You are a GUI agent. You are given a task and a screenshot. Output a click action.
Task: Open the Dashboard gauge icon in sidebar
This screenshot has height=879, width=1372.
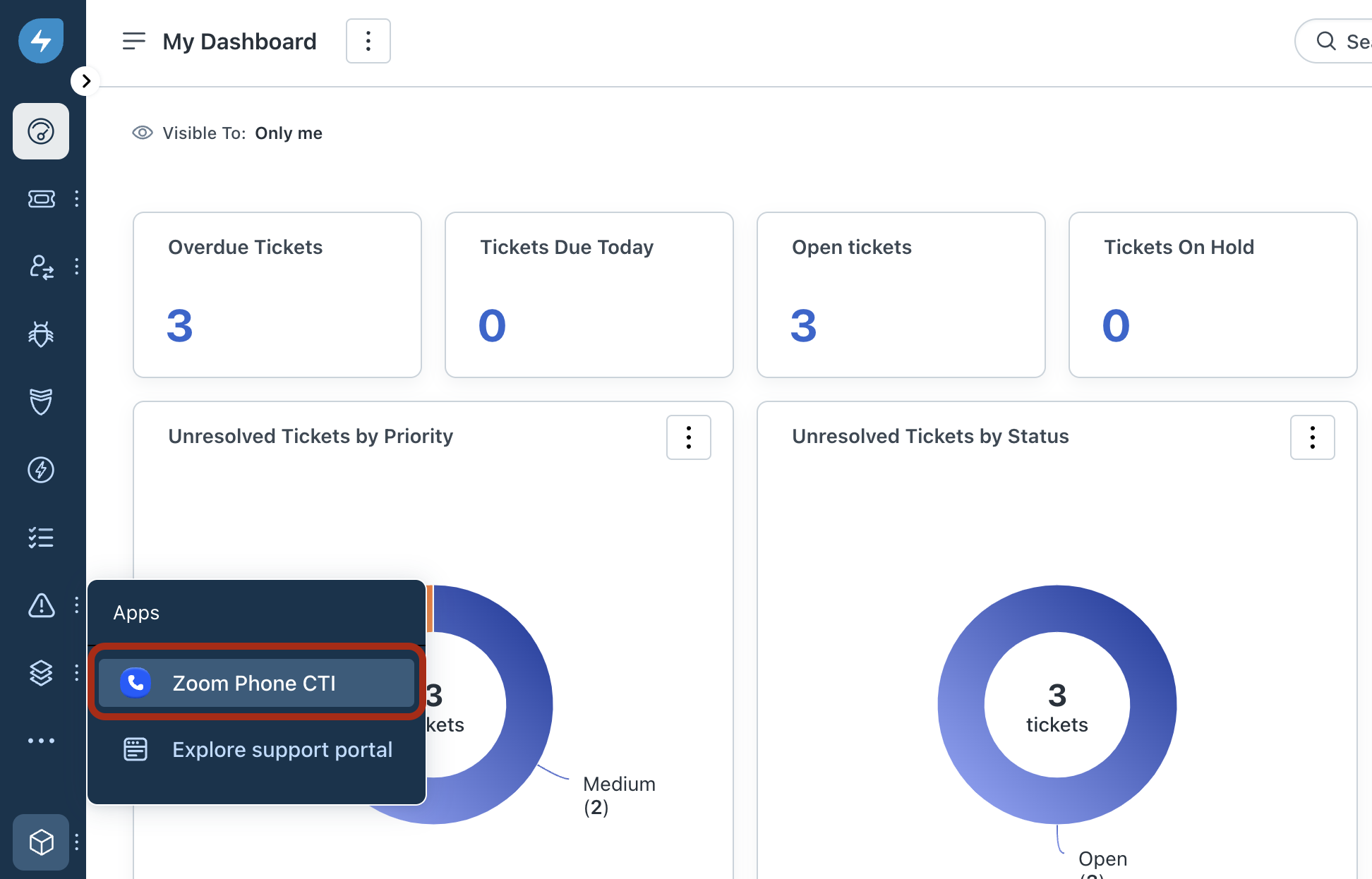(41, 131)
